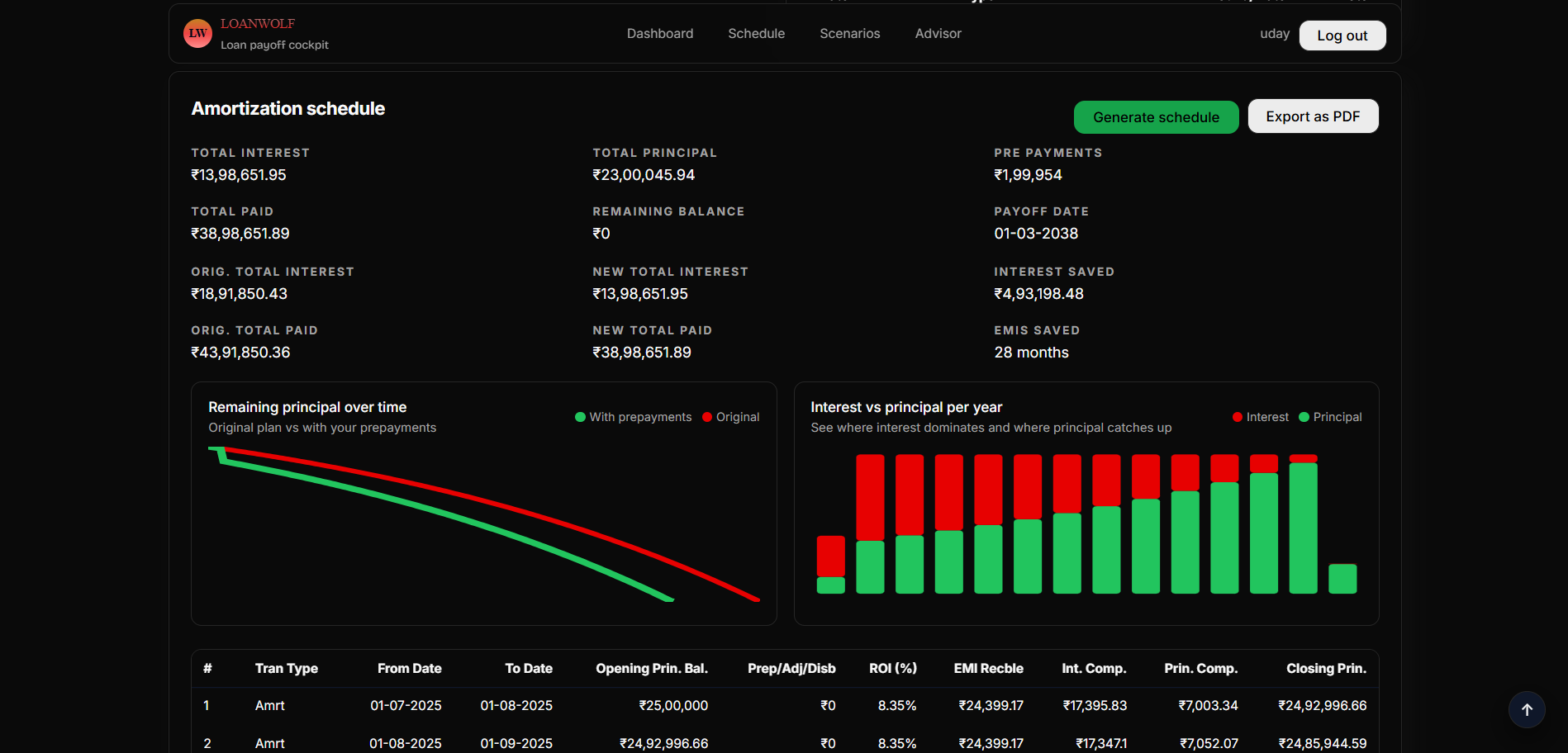Open the ROI (%) column sorting
The height and width of the screenshot is (753, 1568).
pyautogui.click(x=892, y=669)
